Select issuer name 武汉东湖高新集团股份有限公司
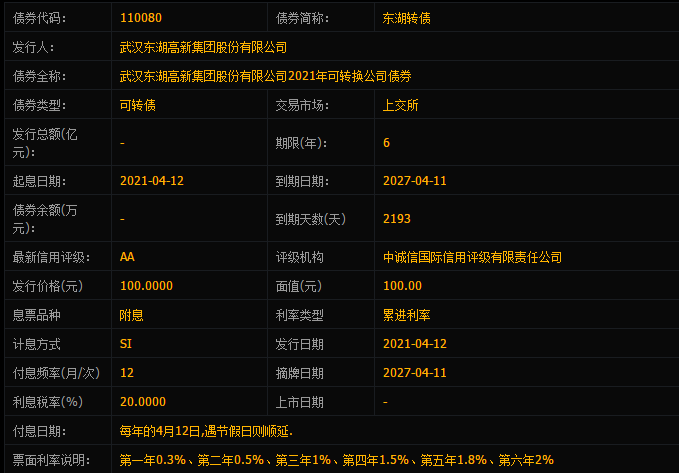Viewport: 679px width, 473px height. click(x=203, y=47)
